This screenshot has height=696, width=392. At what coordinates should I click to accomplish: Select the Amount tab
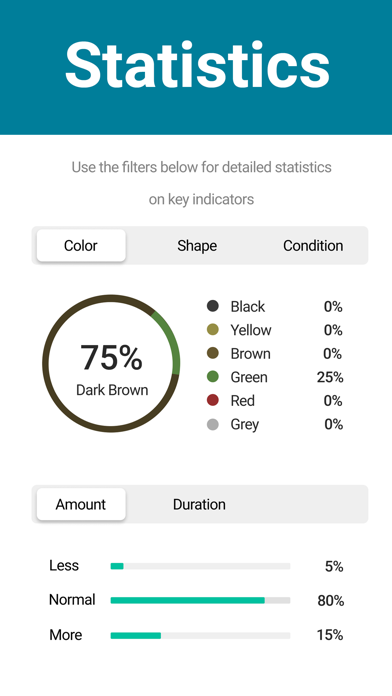pyautogui.click(x=81, y=504)
